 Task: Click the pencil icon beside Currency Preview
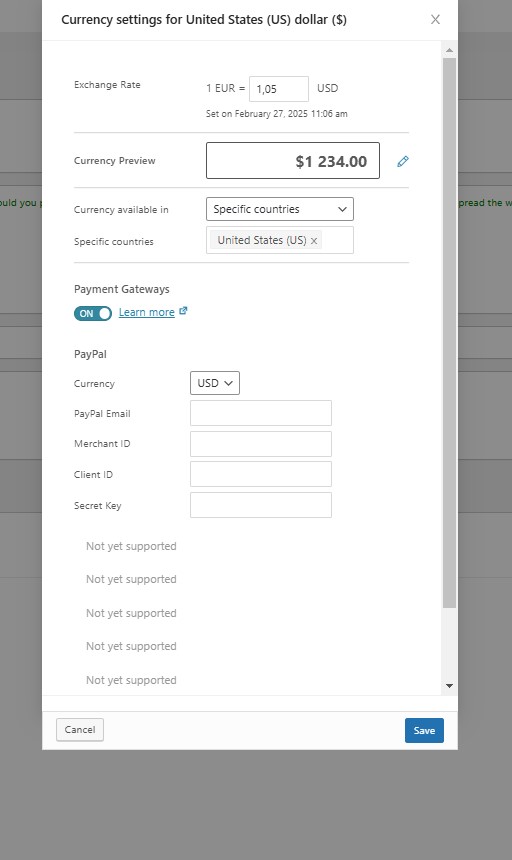pos(403,161)
